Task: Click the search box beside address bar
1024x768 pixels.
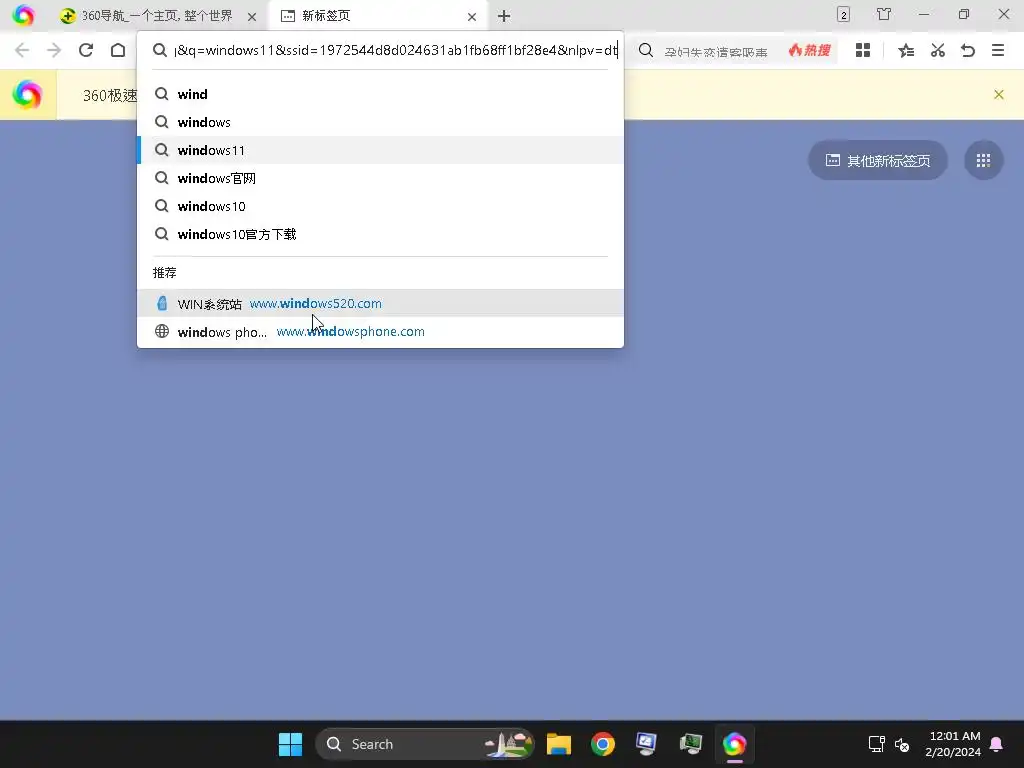Action: click(x=715, y=51)
